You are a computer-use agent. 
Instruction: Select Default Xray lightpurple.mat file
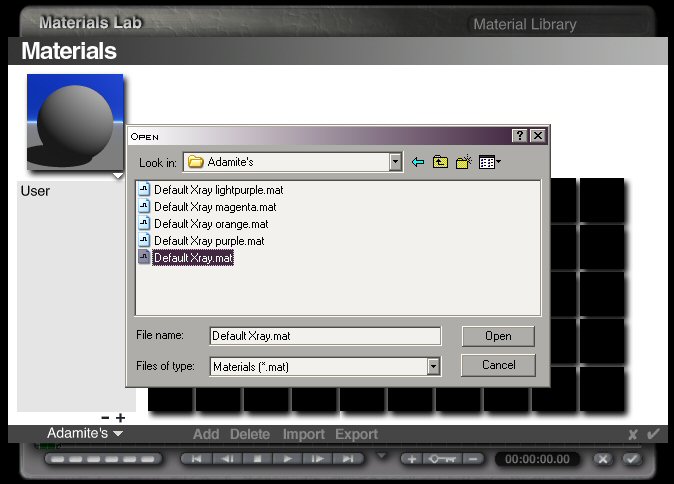tap(218, 190)
